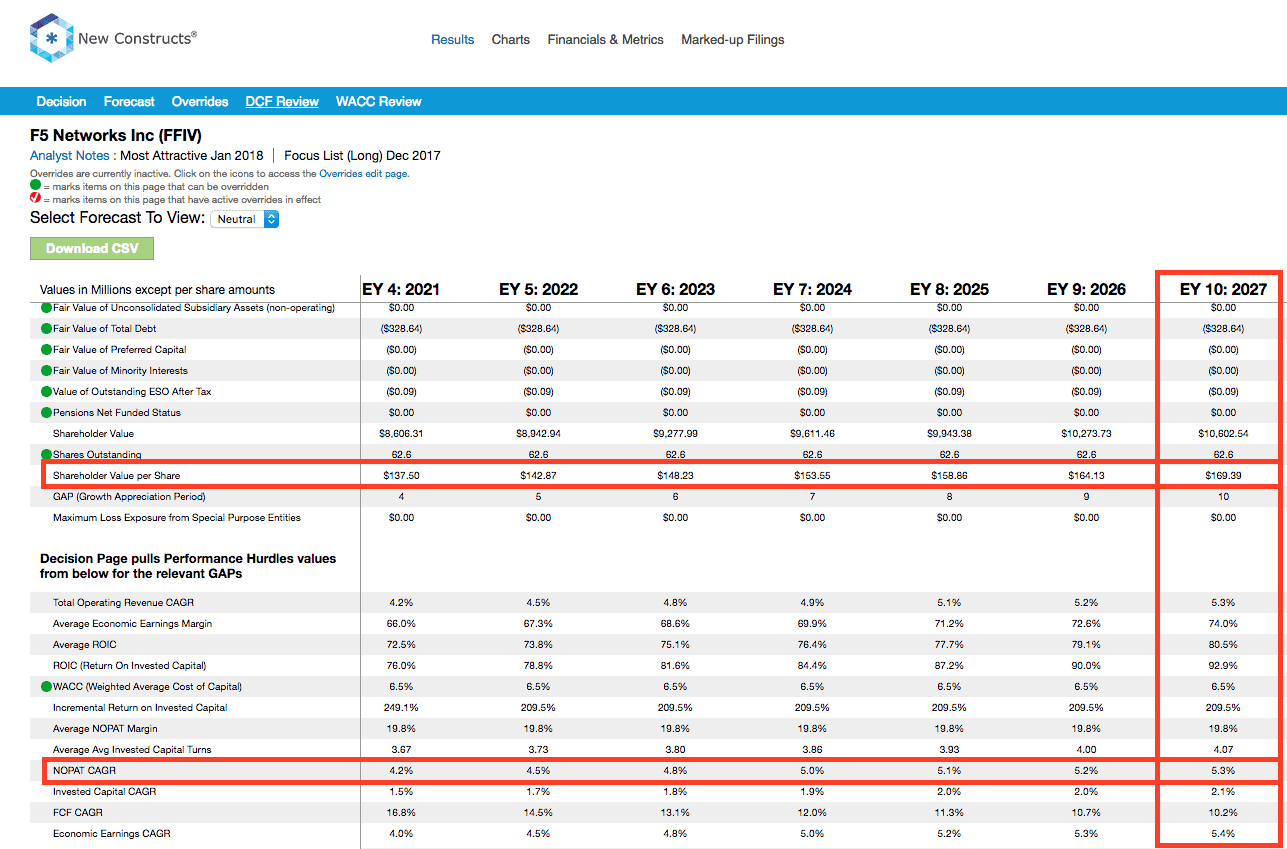Click the GAP (Growth Appreciation Period) label

[x=129, y=496]
